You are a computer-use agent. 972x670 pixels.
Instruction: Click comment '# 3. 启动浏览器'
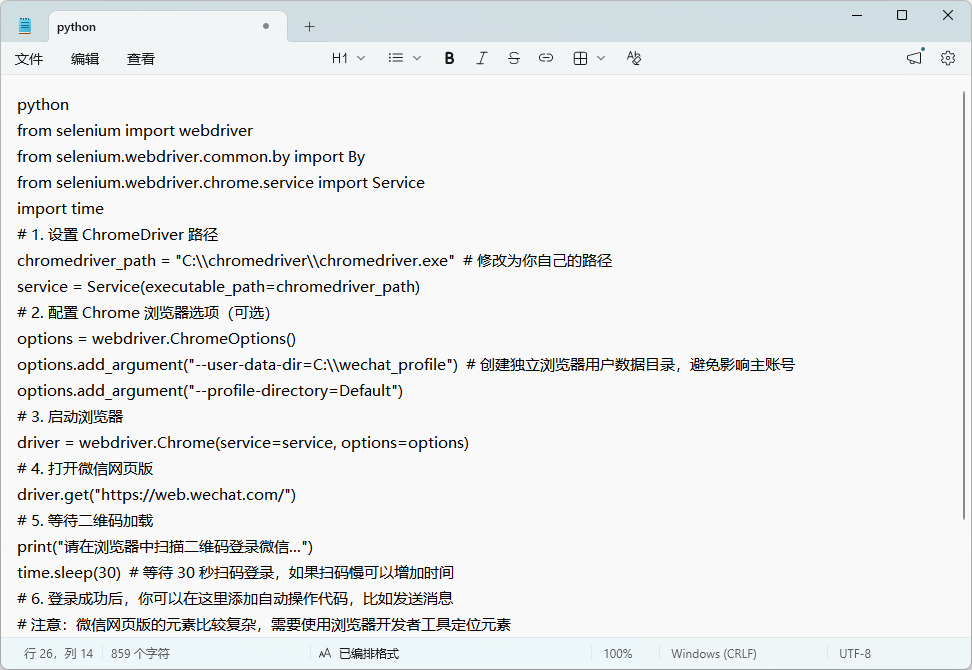point(70,417)
